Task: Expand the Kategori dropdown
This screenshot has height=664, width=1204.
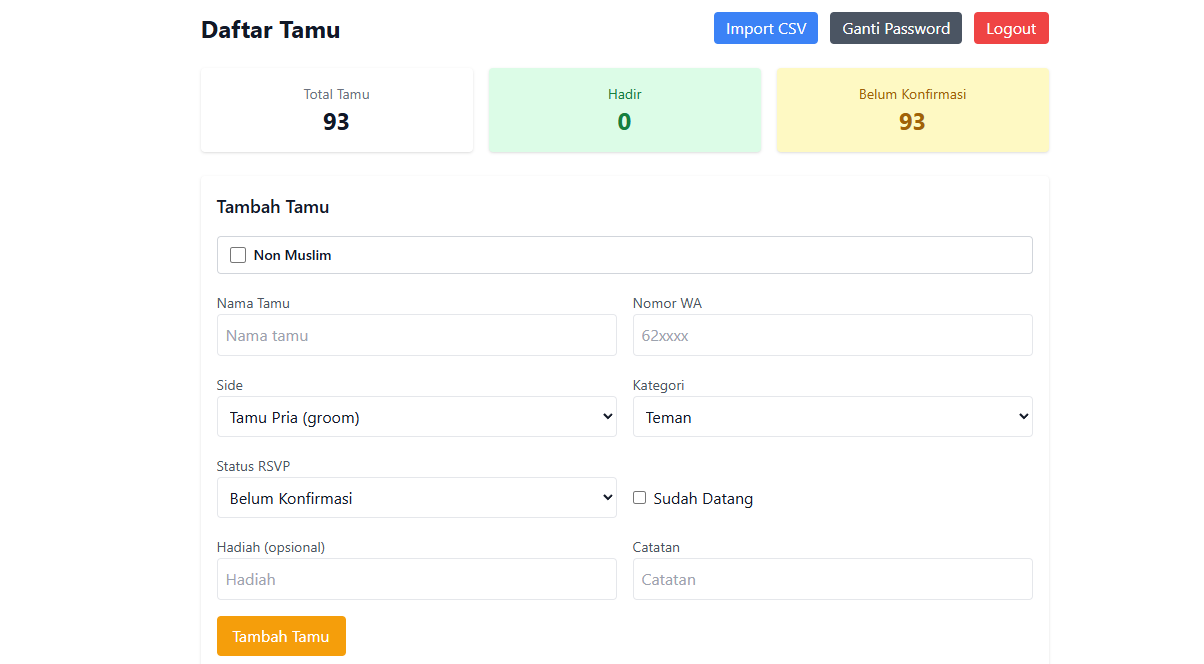Action: [x=832, y=417]
